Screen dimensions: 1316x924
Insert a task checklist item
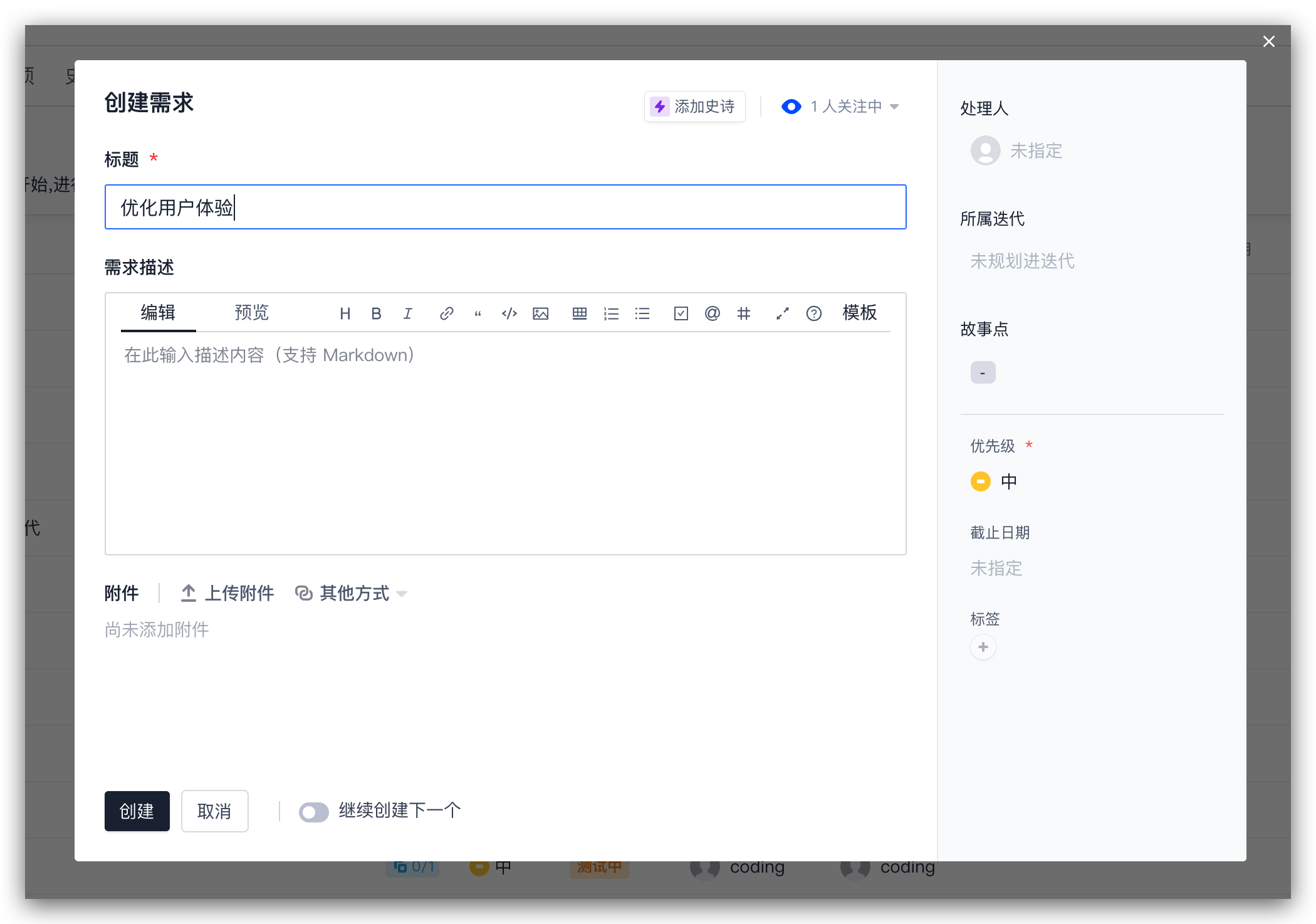pyautogui.click(x=681, y=313)
